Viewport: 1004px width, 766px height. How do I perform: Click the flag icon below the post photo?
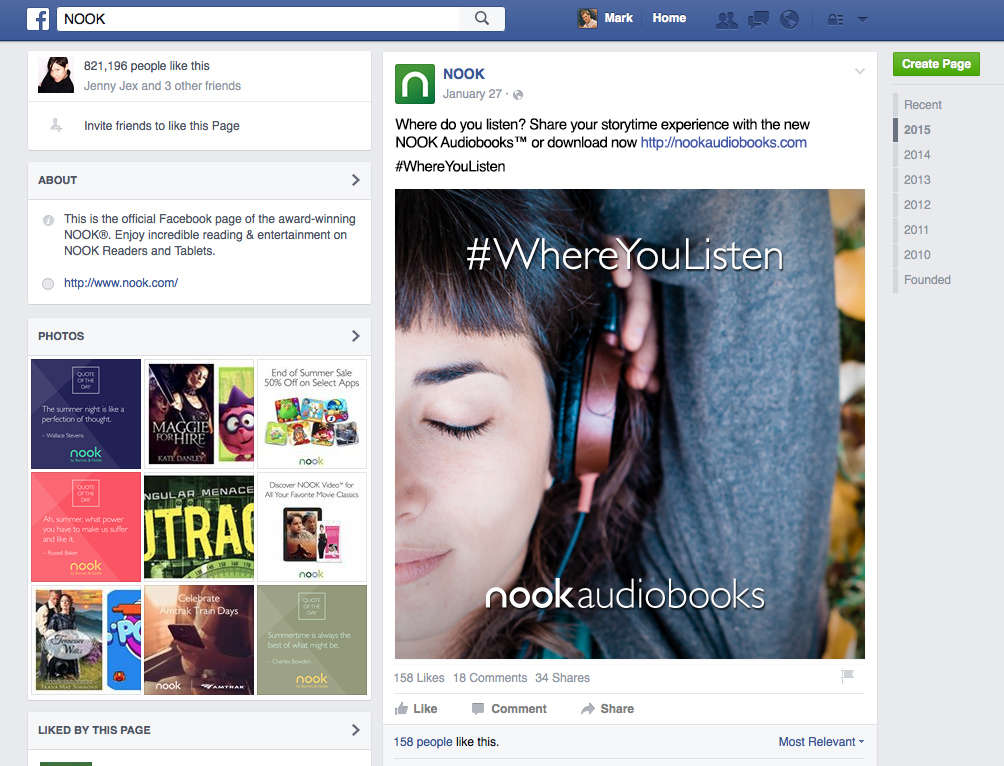coord(847,676)
